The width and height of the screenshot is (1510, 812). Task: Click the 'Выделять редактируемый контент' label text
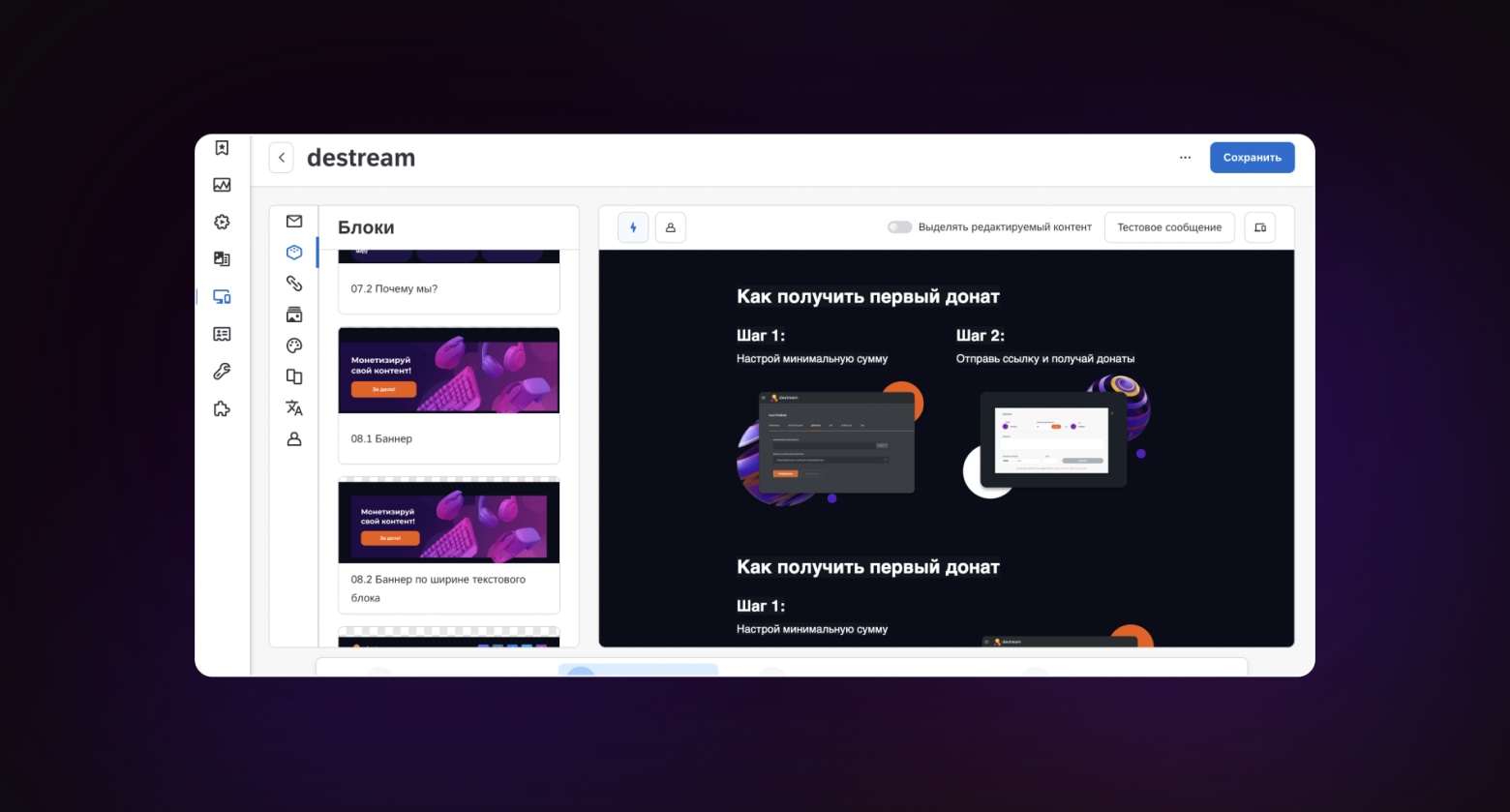coord(1005,227)
